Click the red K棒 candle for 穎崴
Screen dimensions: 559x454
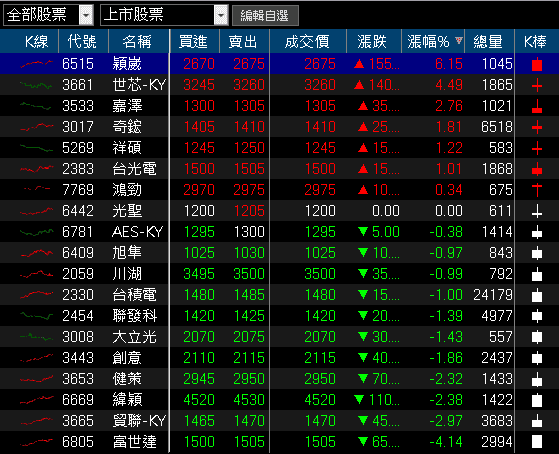(x=537, y=64)
